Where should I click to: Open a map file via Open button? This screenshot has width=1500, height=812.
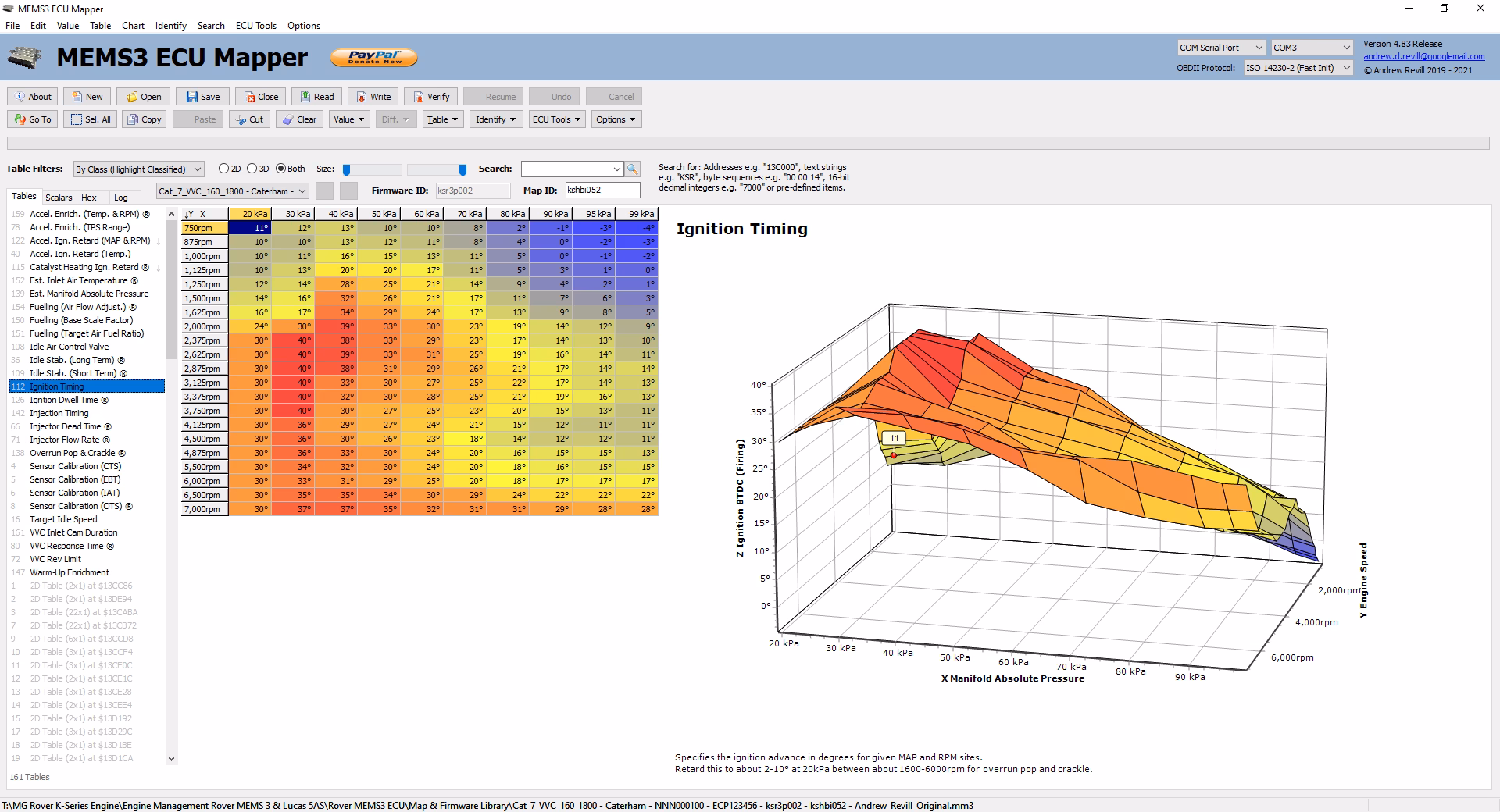pos(144,97)
